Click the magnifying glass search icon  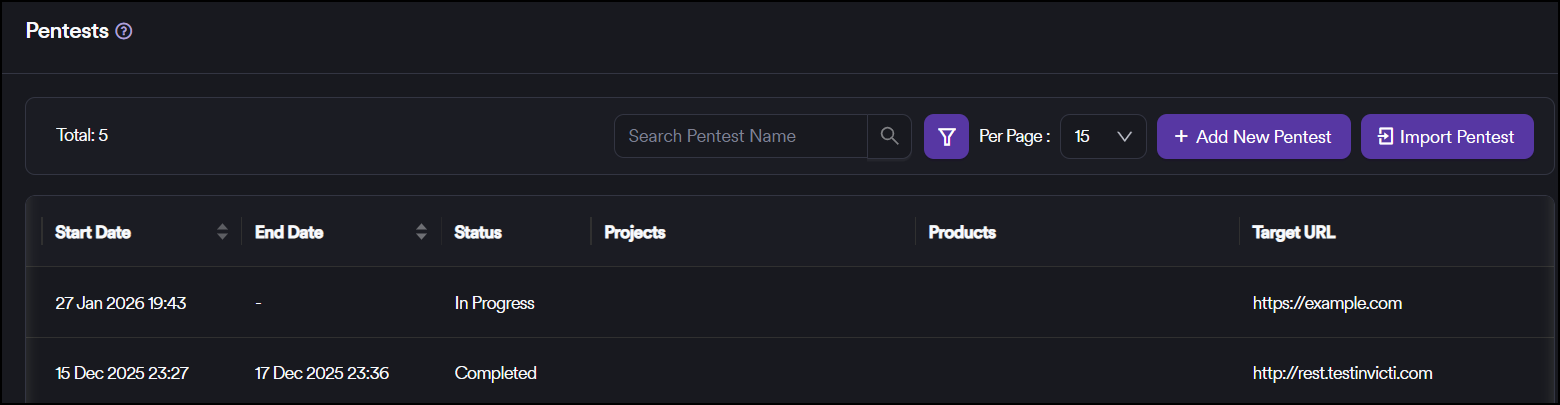click(x=889, y=136)
